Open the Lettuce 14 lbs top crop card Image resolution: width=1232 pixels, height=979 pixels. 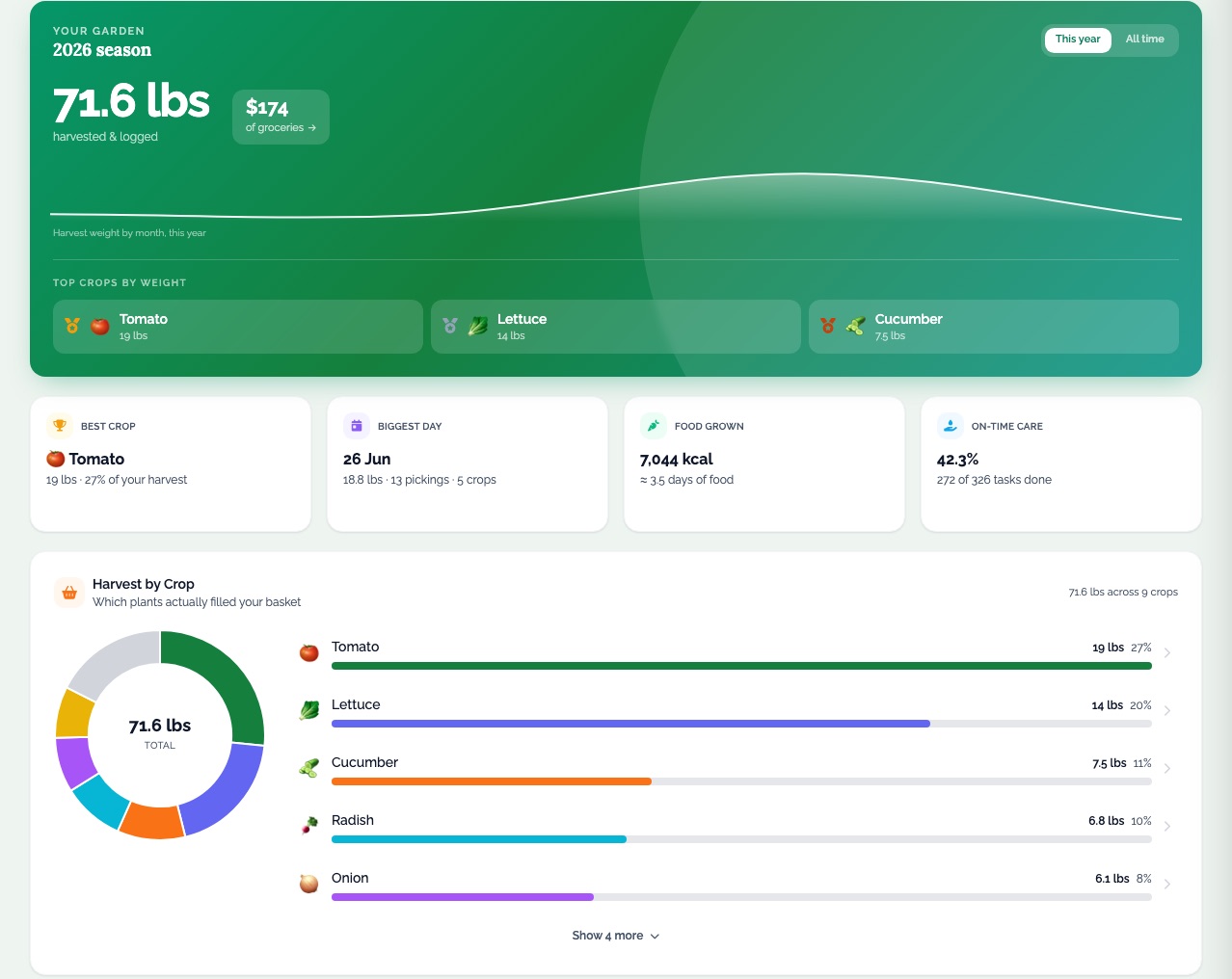(x=616, y=327)
